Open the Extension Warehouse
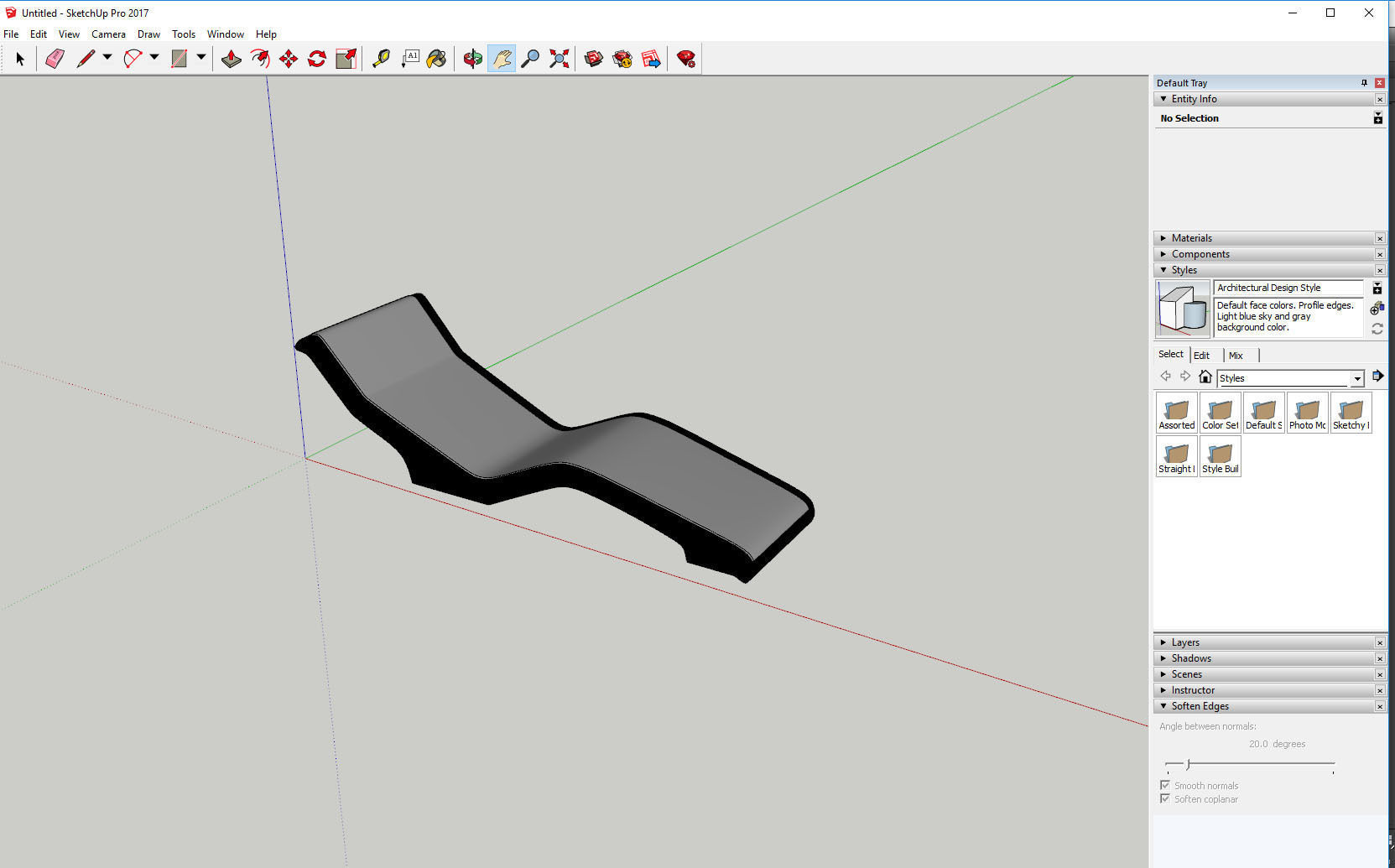The height and width of the screenshot is (868, 1395). click(622, 59)
